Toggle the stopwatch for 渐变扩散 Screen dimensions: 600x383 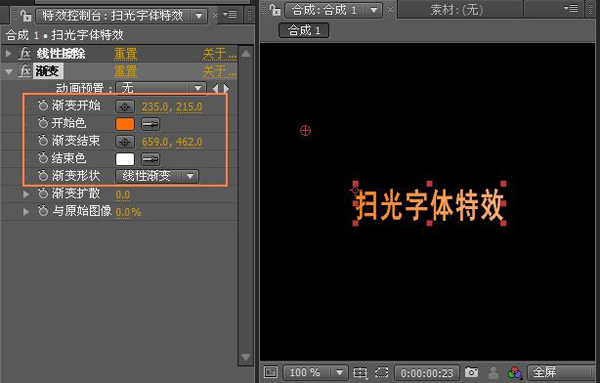pyautogui.click(x=43, y=193)
